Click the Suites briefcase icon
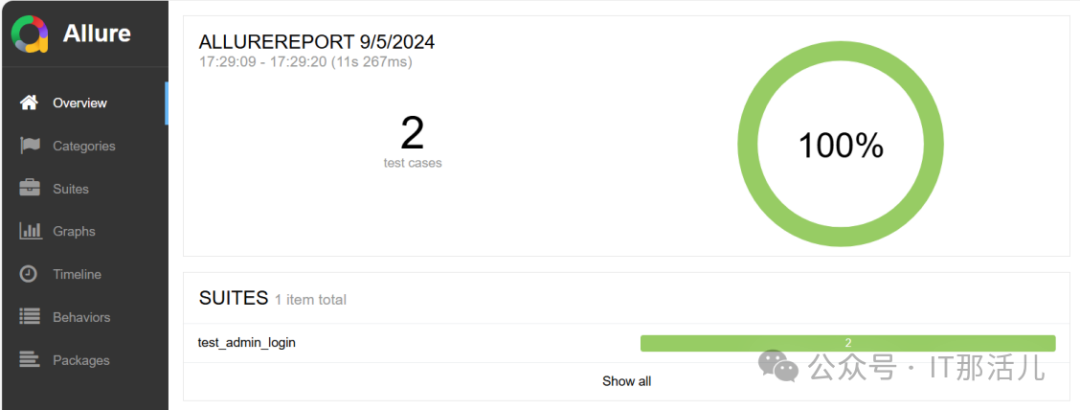1080x410 pixels. pyautogui.click(x=29, y=188)
